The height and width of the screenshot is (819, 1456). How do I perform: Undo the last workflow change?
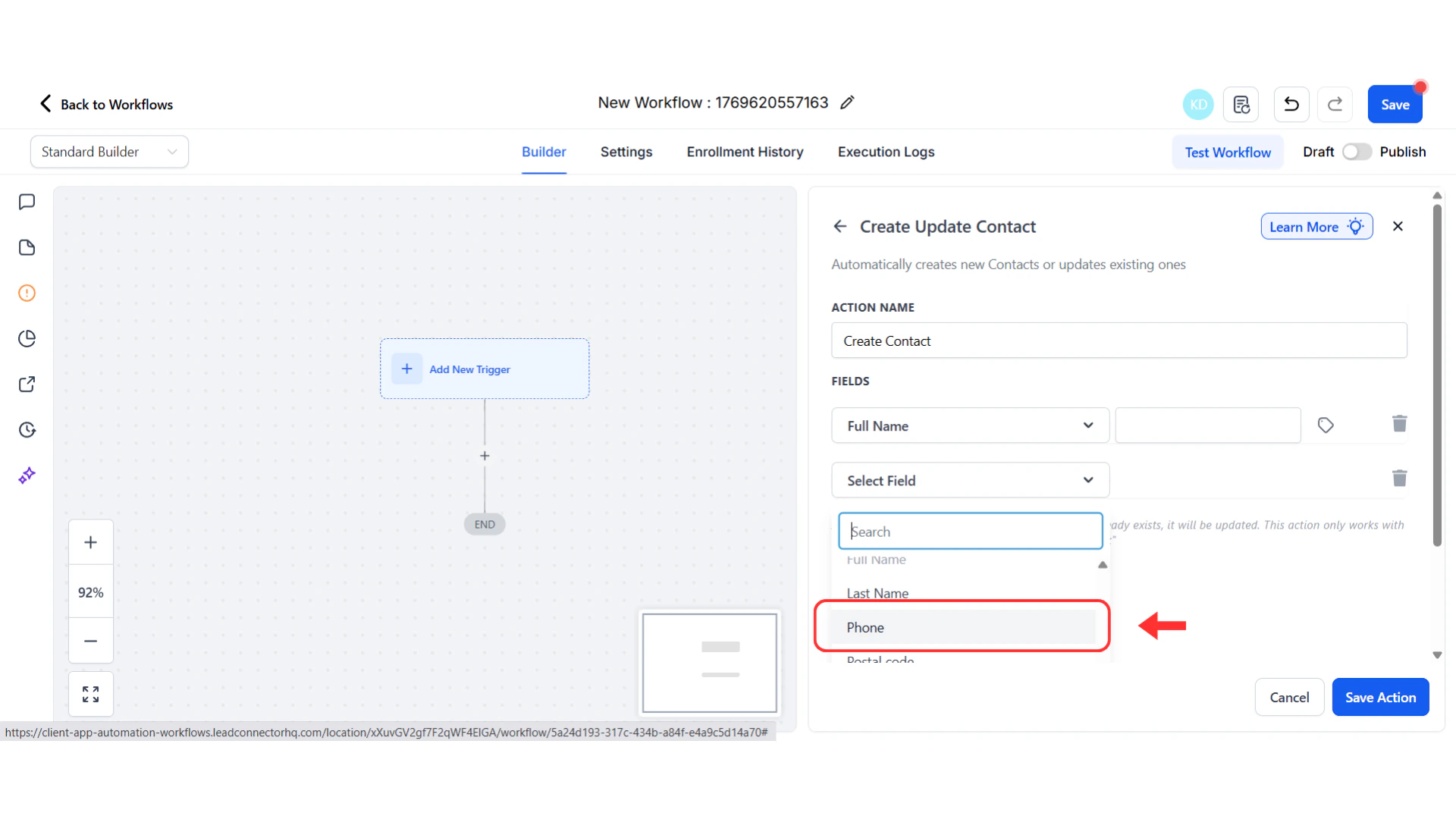tap(1291, 104)
